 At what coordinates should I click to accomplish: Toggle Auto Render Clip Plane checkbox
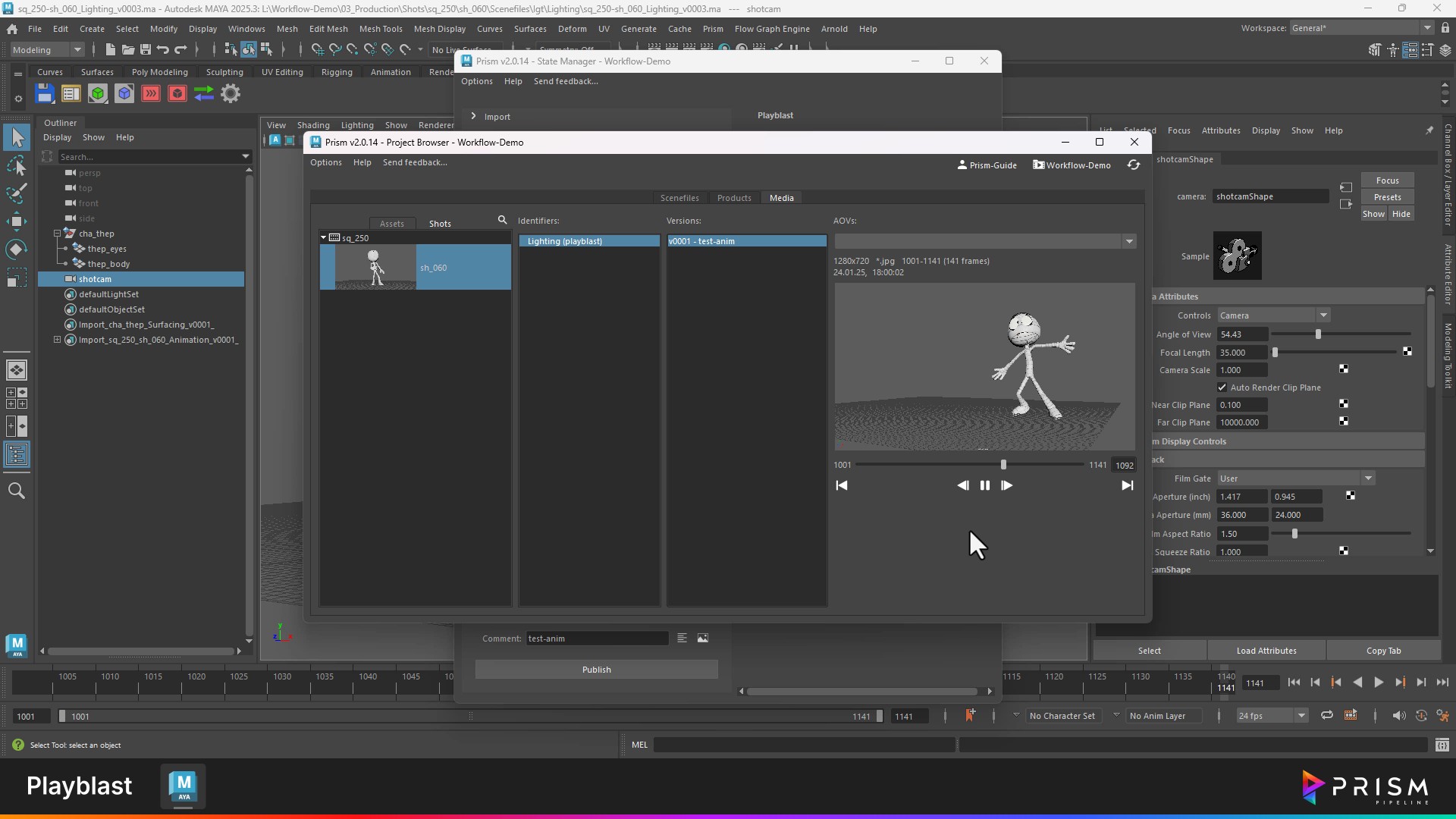(1222, 388)
